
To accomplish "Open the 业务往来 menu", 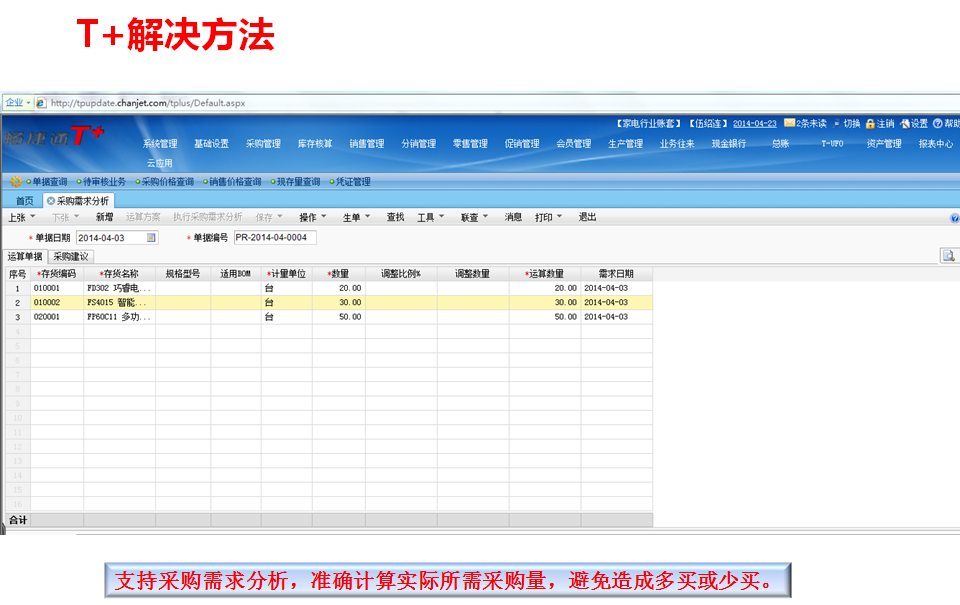I will [x=677, y=144].
